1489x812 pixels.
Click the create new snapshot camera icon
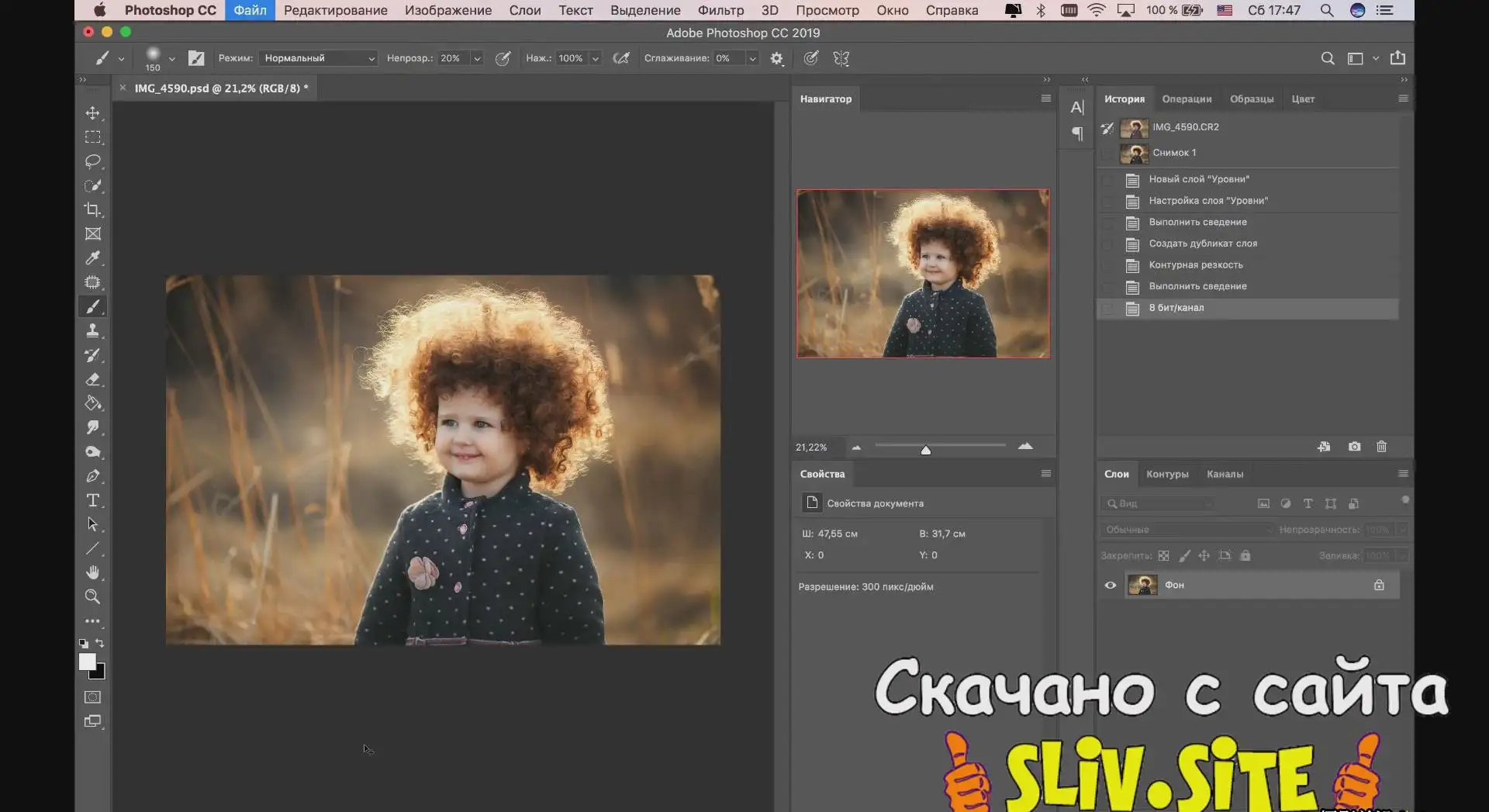(1354, 447)
